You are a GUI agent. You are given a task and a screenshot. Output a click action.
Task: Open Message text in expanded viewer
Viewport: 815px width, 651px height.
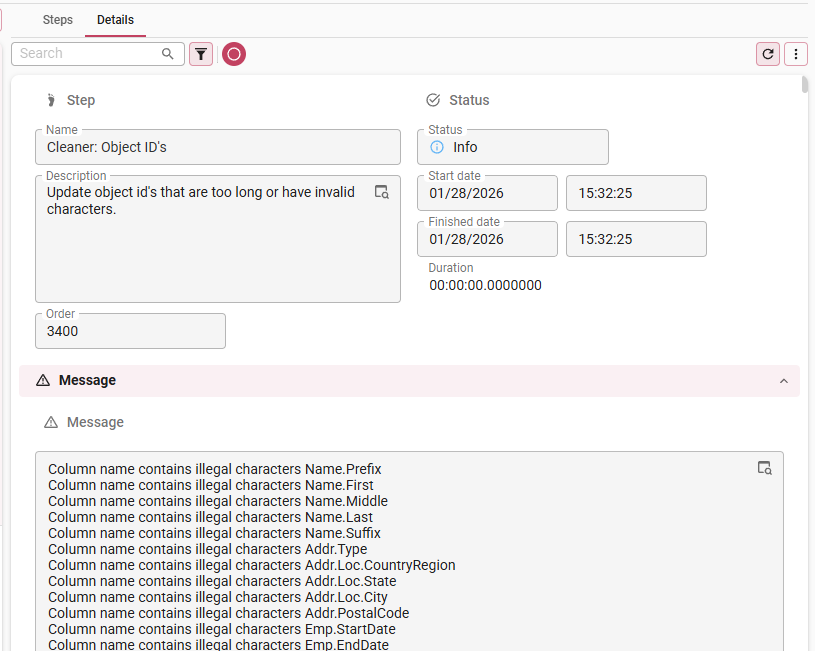tap(764, 468)
